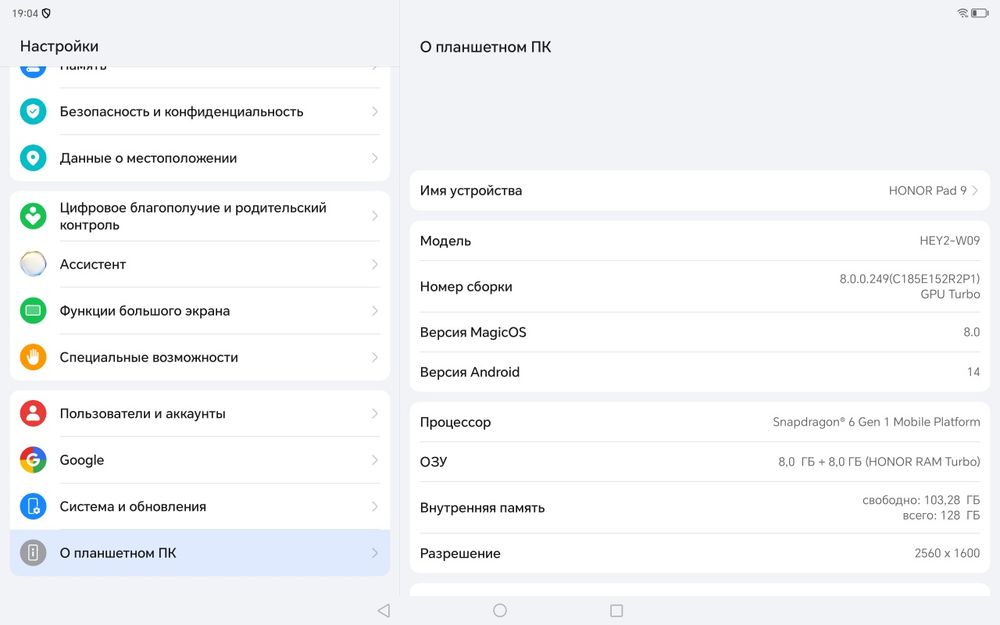
Task: Tap Имя устройства row label
Action: [471, 191]
